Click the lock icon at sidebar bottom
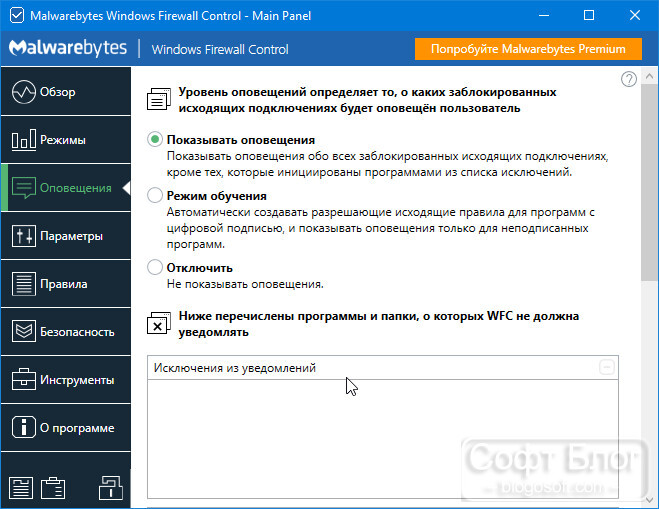This screenshot has height=509, width=659. tap(111, 488)
